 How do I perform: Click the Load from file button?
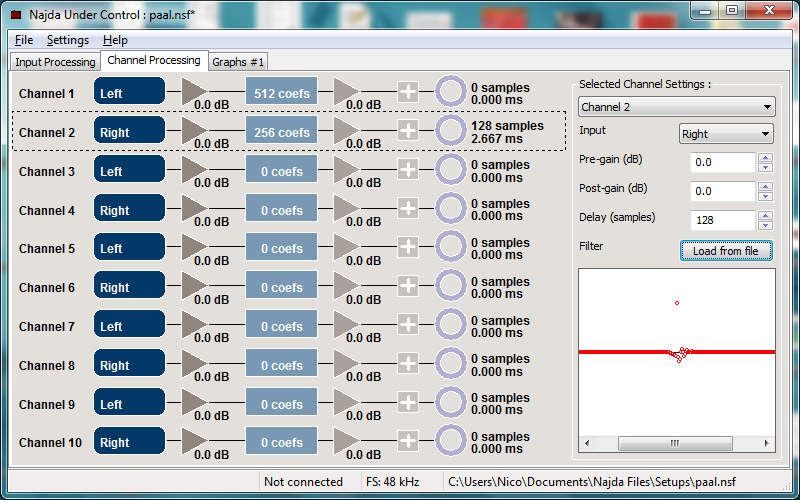pyautogui.click(x=726, y=251)
